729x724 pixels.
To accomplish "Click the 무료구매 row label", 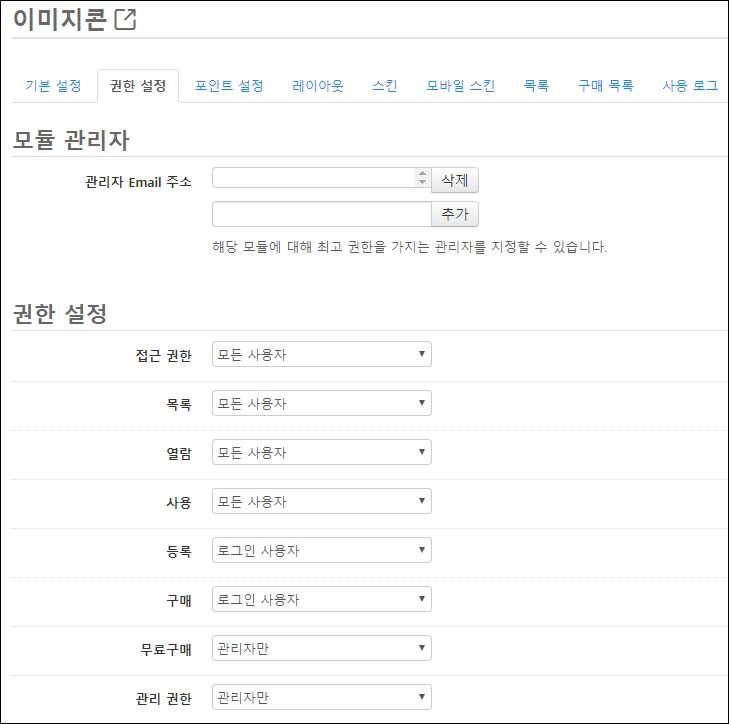I will point(166,649).
